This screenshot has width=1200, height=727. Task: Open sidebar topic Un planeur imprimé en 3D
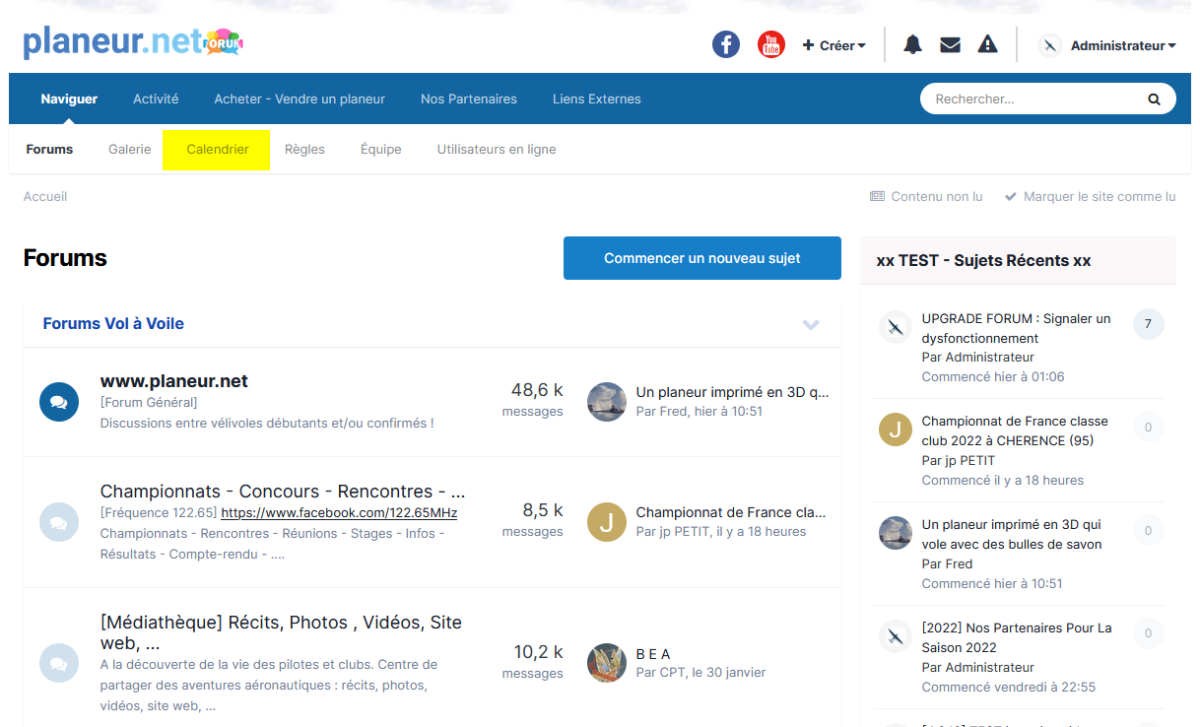1012,534
